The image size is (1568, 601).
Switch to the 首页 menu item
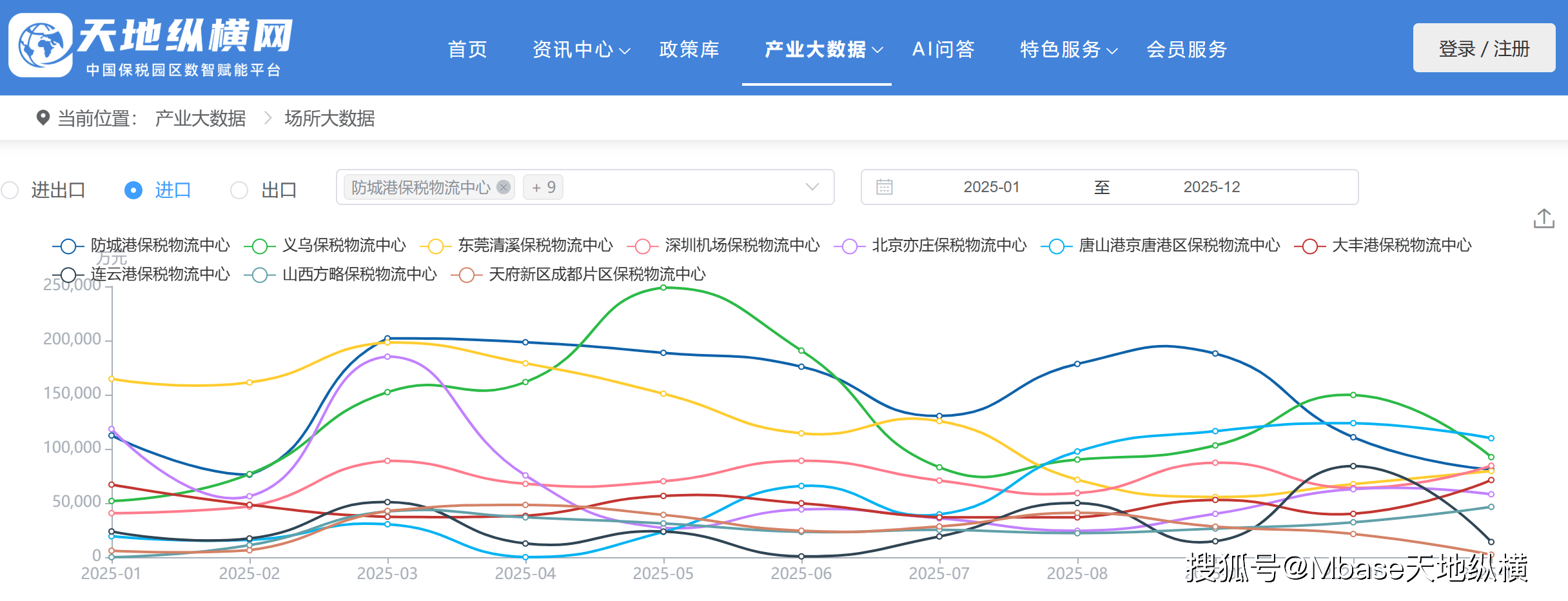pos(467,49)
